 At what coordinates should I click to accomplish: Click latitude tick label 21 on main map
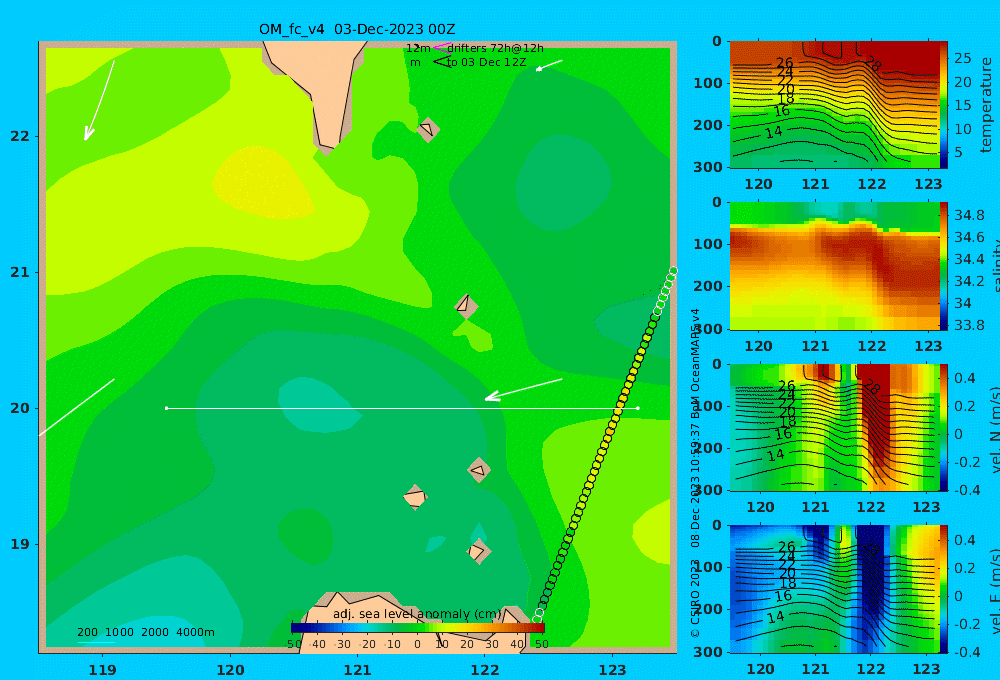[x=20, y=272]
